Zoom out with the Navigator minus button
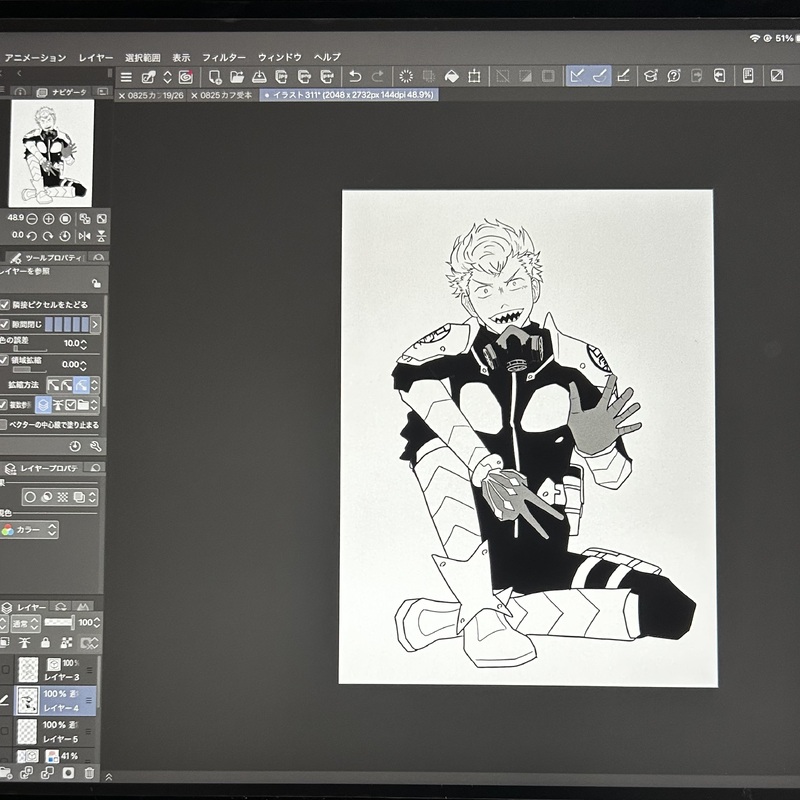The width and height of the screenshot is (800, 800). click(x=32, y=219)
